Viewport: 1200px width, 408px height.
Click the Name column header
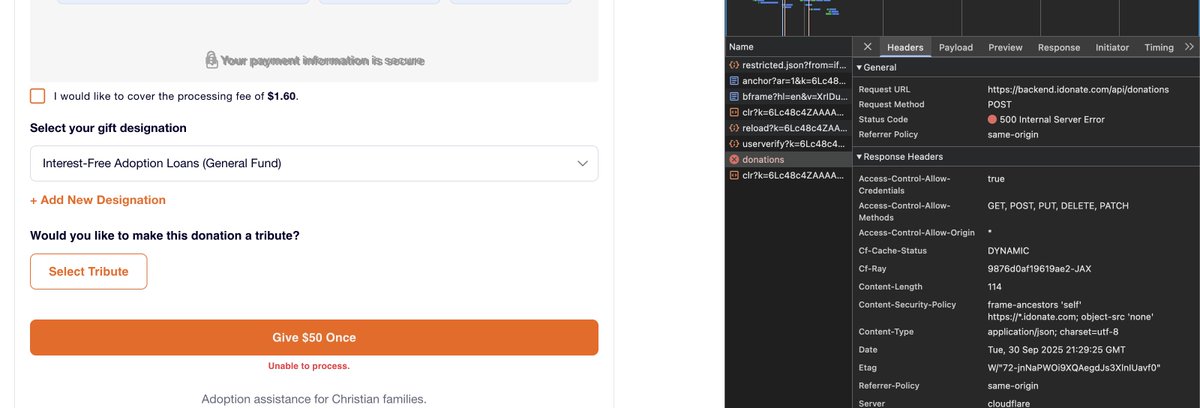coord(788,47)
